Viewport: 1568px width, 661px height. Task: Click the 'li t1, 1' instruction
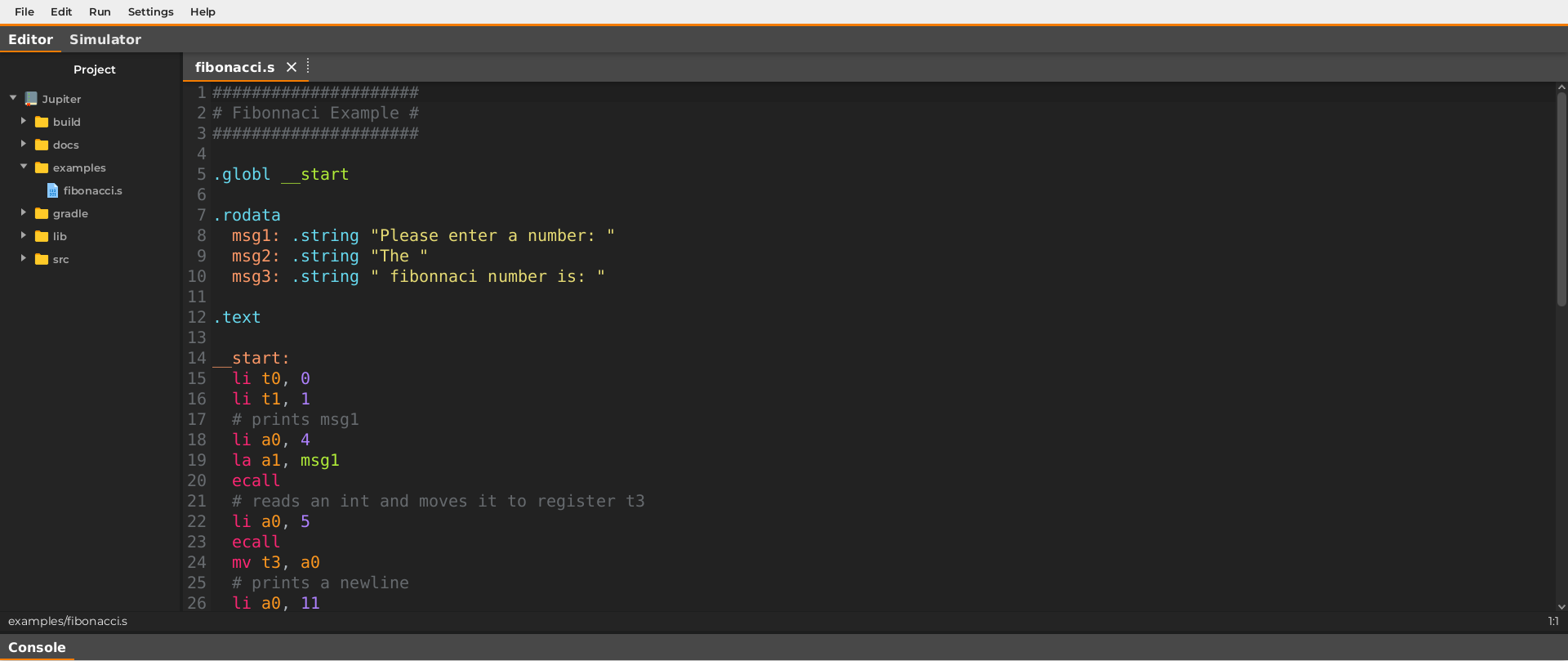coord(271,399)
